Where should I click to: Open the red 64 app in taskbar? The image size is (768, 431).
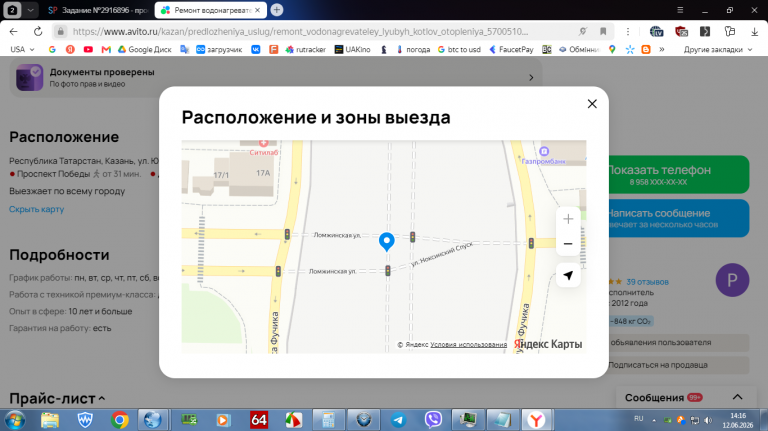pos(259,420)
